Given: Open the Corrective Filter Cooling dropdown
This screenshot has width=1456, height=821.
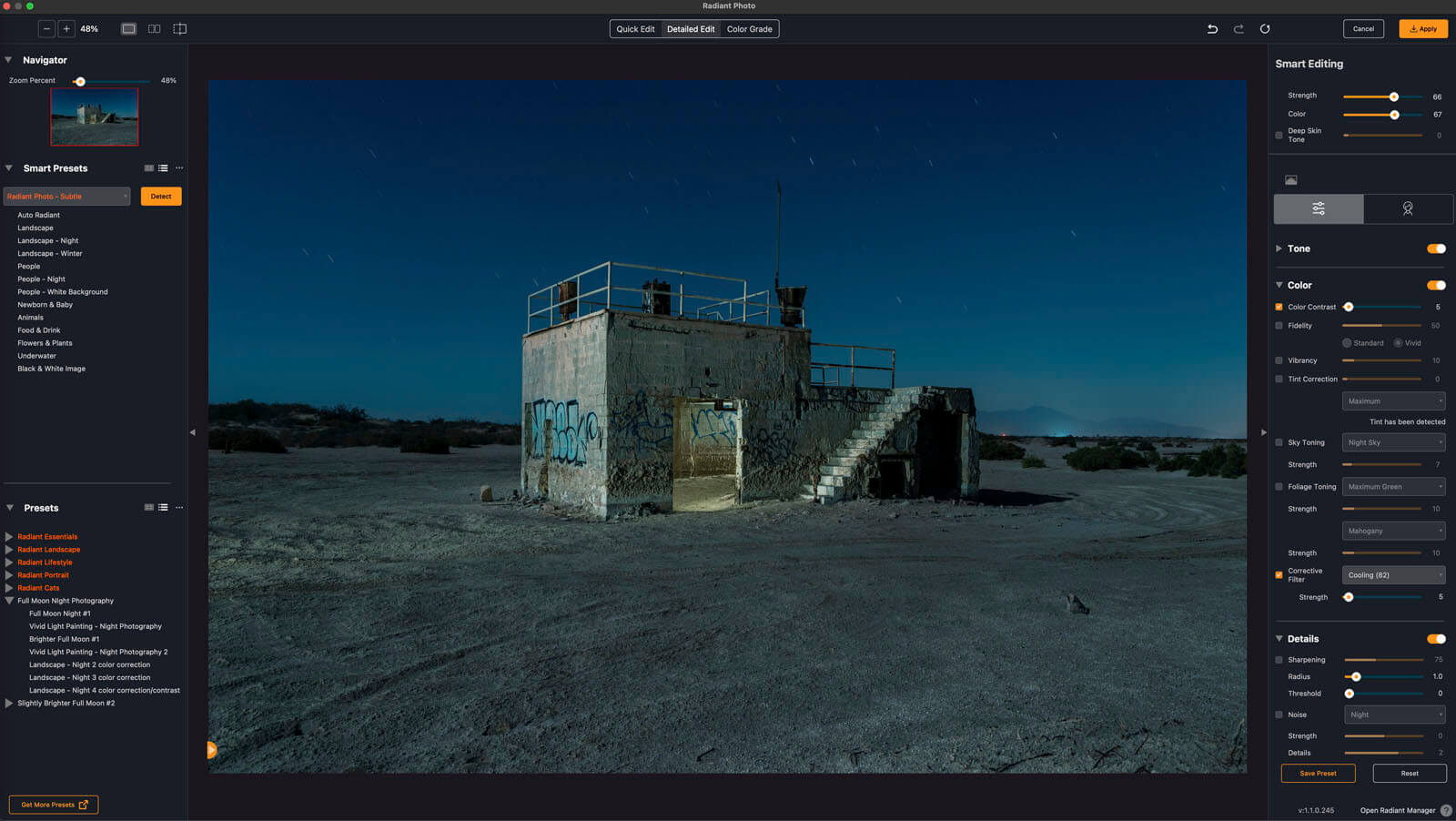Looking at the screenshot, I should [1393, 575].
